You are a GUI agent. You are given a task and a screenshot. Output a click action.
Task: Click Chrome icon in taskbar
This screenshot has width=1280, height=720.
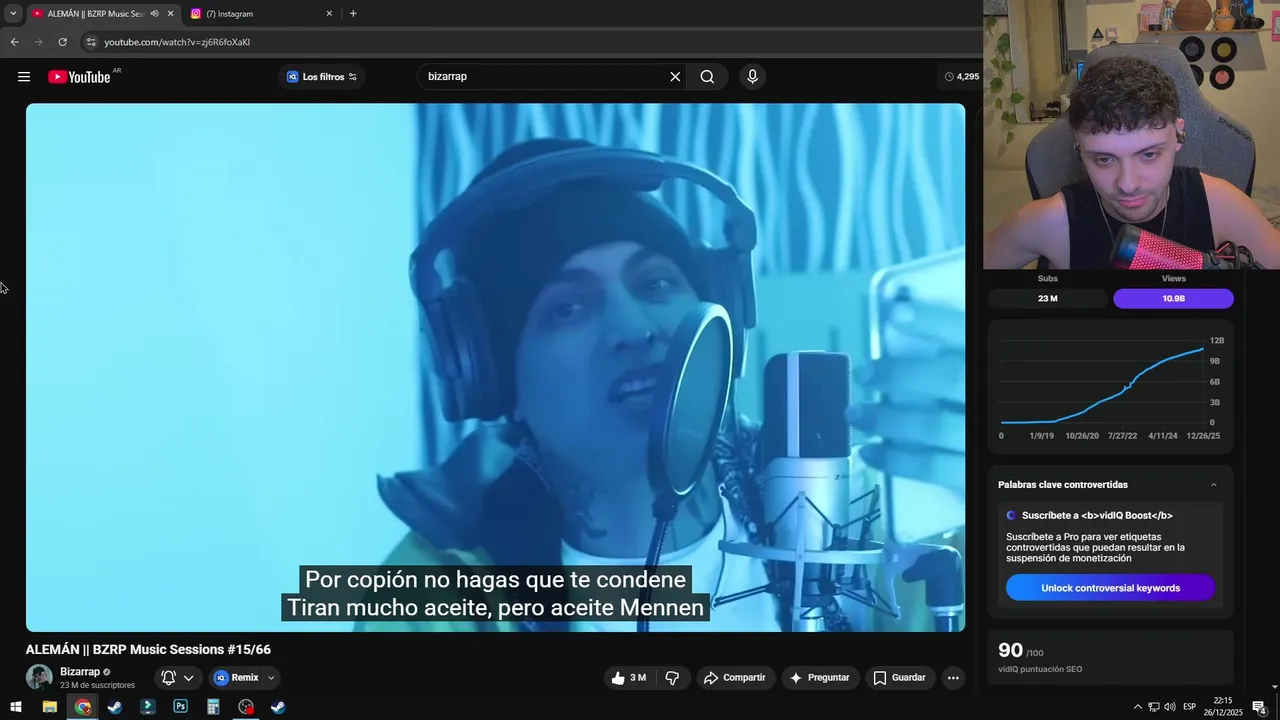(x=82, y=707)
